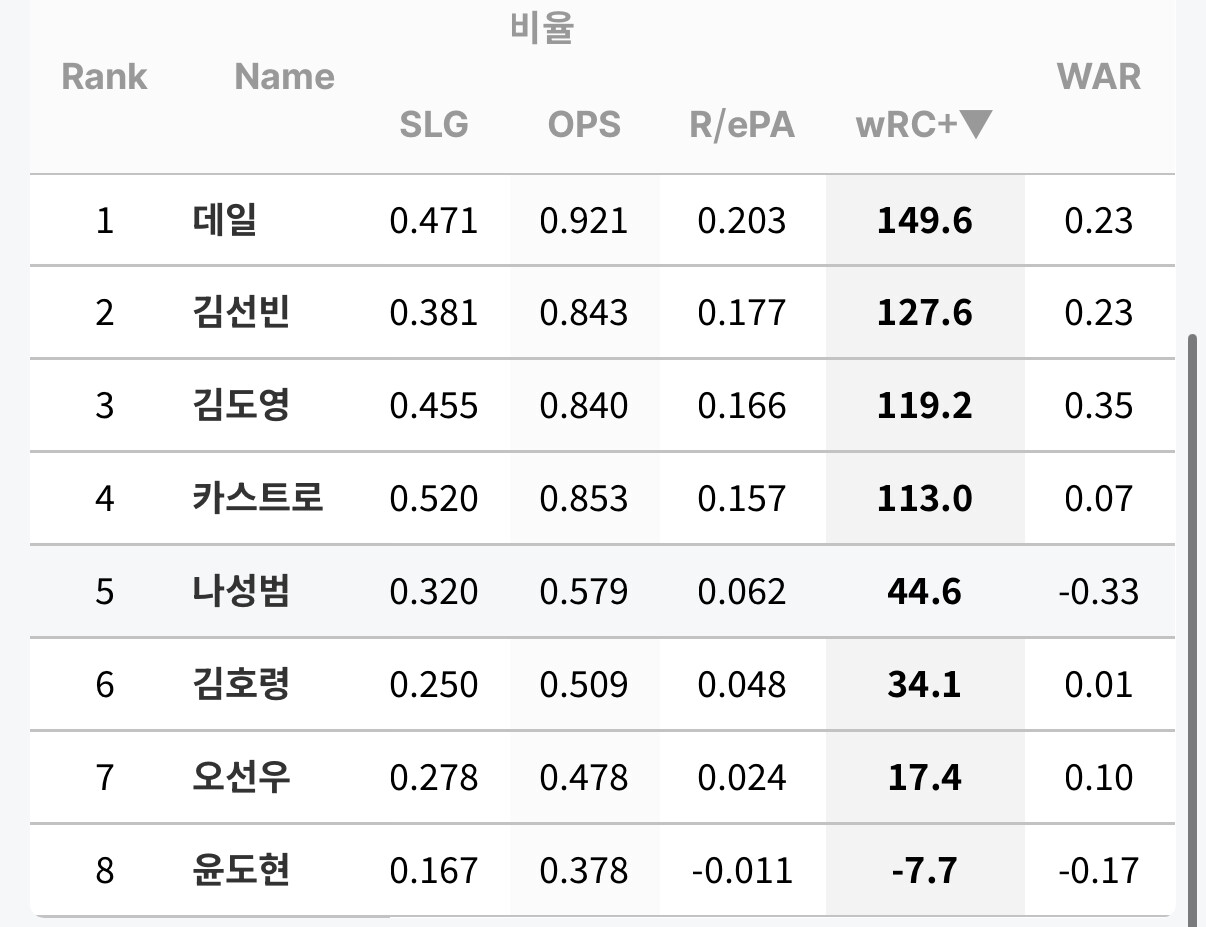Click the Name column header
Screen dimensions: 1206x927
pos(285,77)
